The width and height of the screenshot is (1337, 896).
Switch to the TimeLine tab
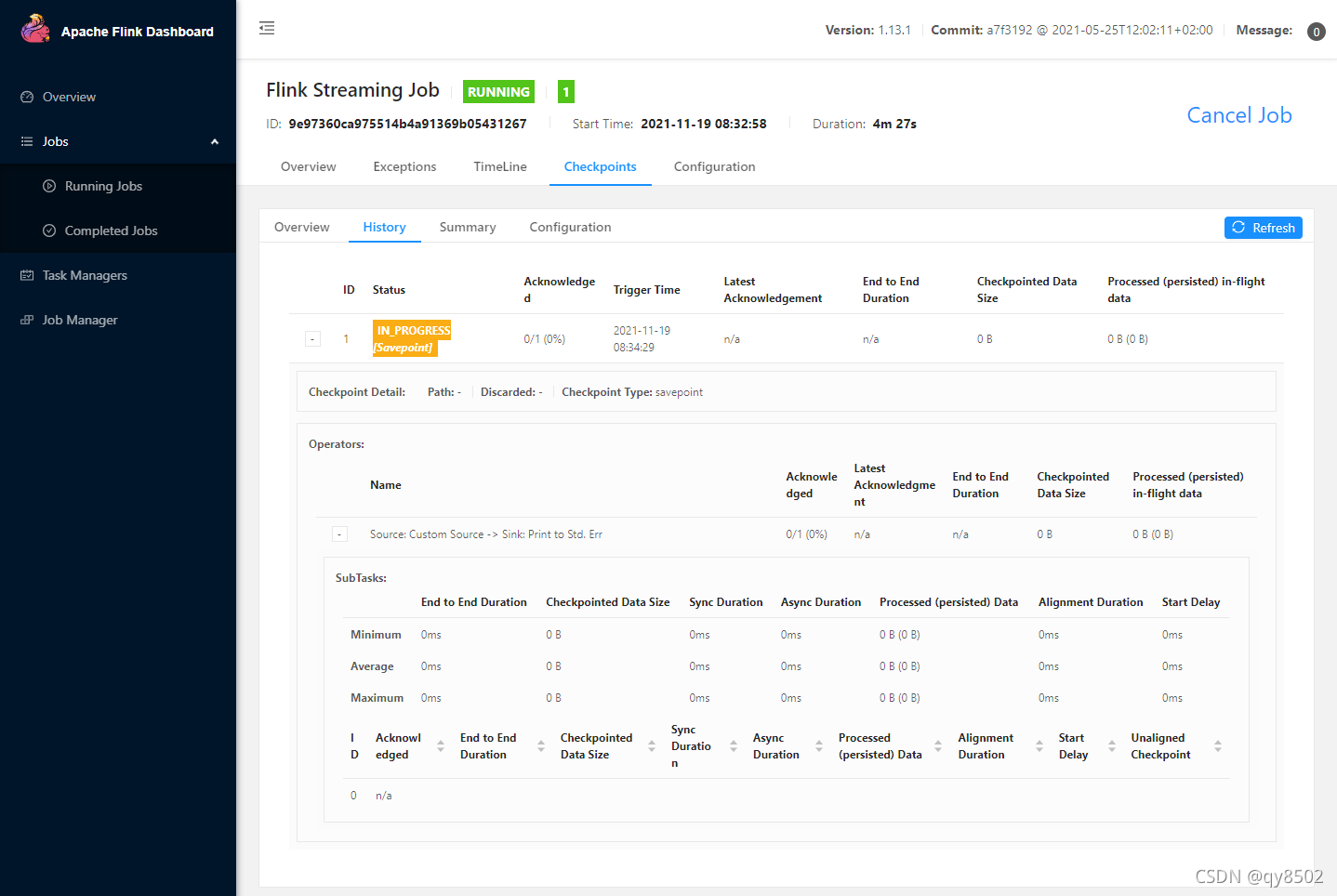[500, 167]
